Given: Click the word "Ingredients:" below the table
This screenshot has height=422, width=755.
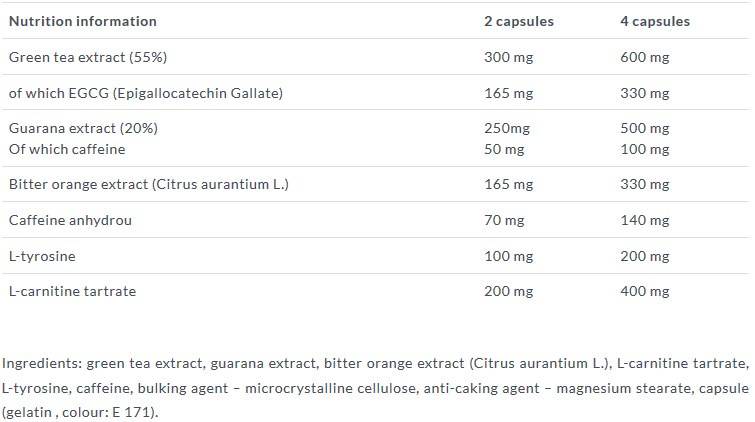Looking at the screenshot, I should (x=42, y=363).
